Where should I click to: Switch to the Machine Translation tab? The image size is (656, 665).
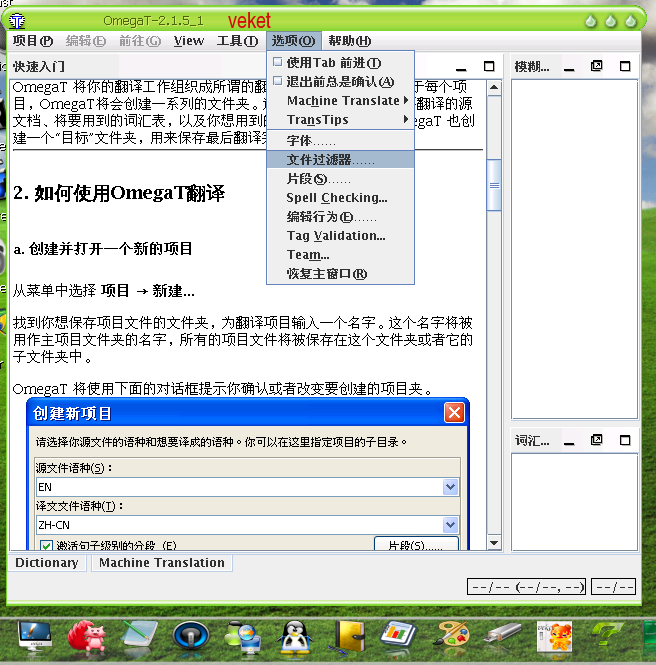click(x=162, y=563)
